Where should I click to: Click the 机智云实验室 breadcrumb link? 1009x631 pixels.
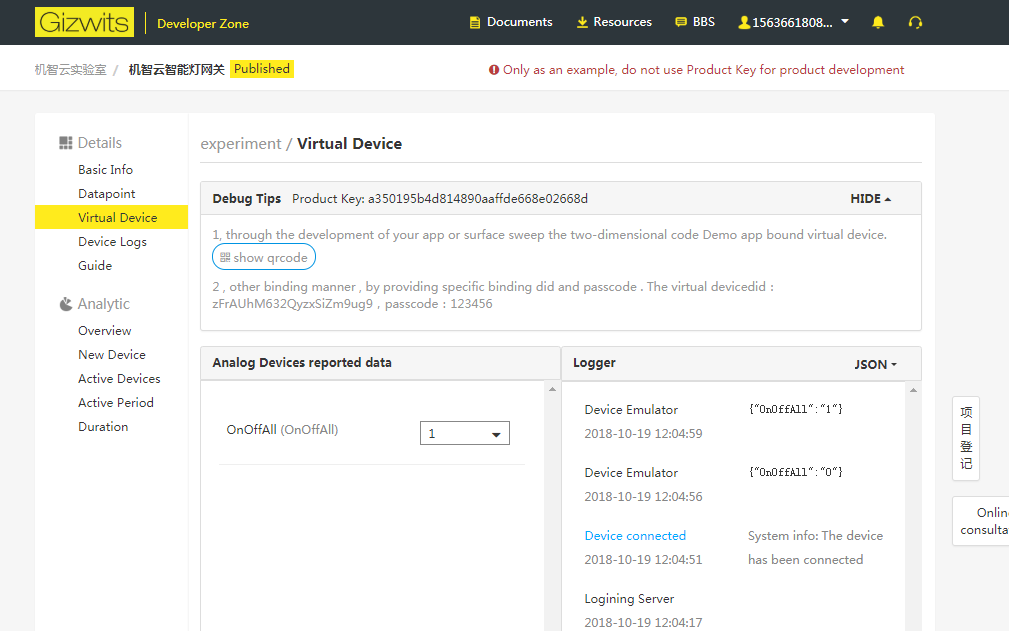point(70,70)
